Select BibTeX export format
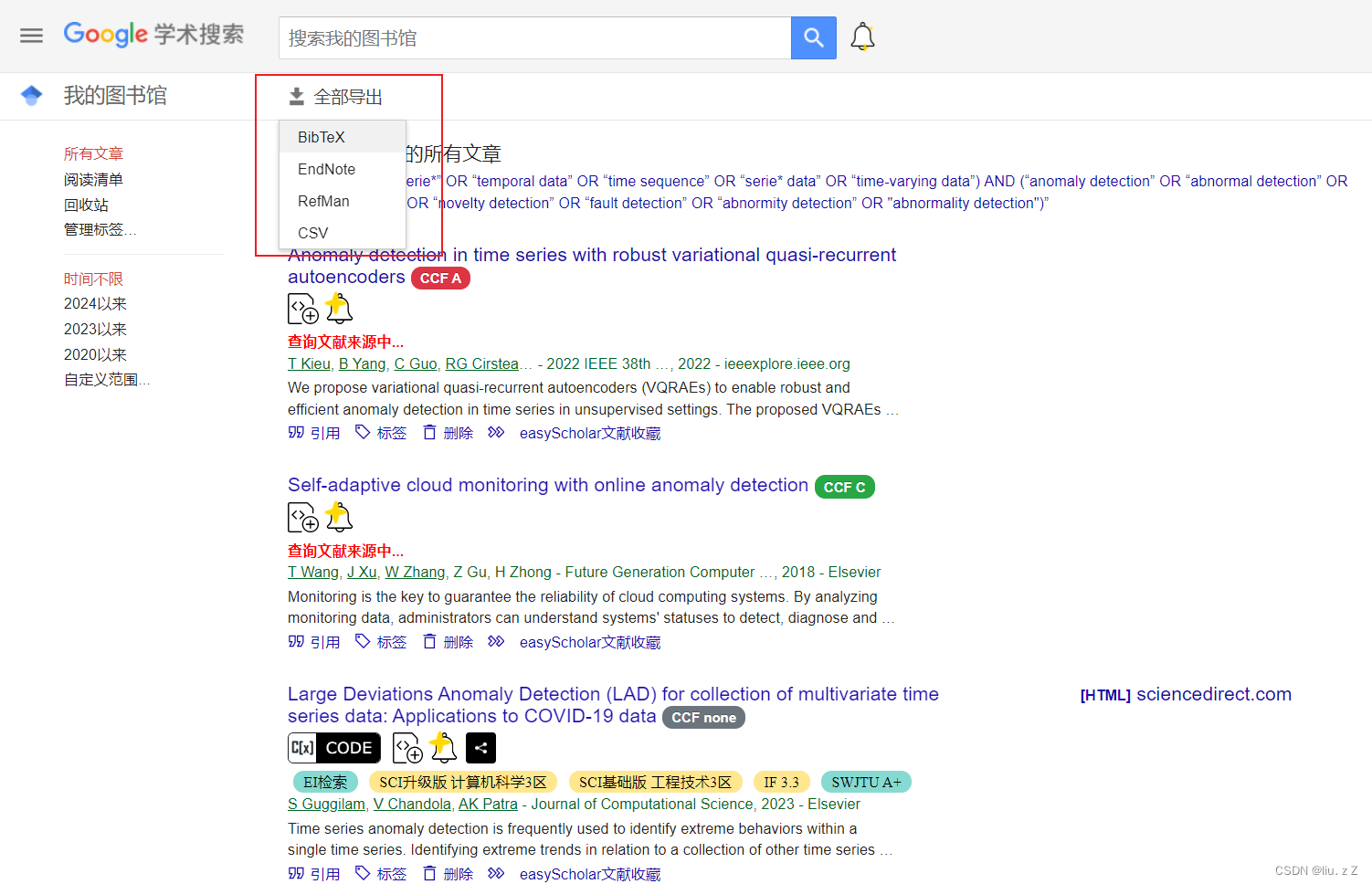 (x=343, y=137)
